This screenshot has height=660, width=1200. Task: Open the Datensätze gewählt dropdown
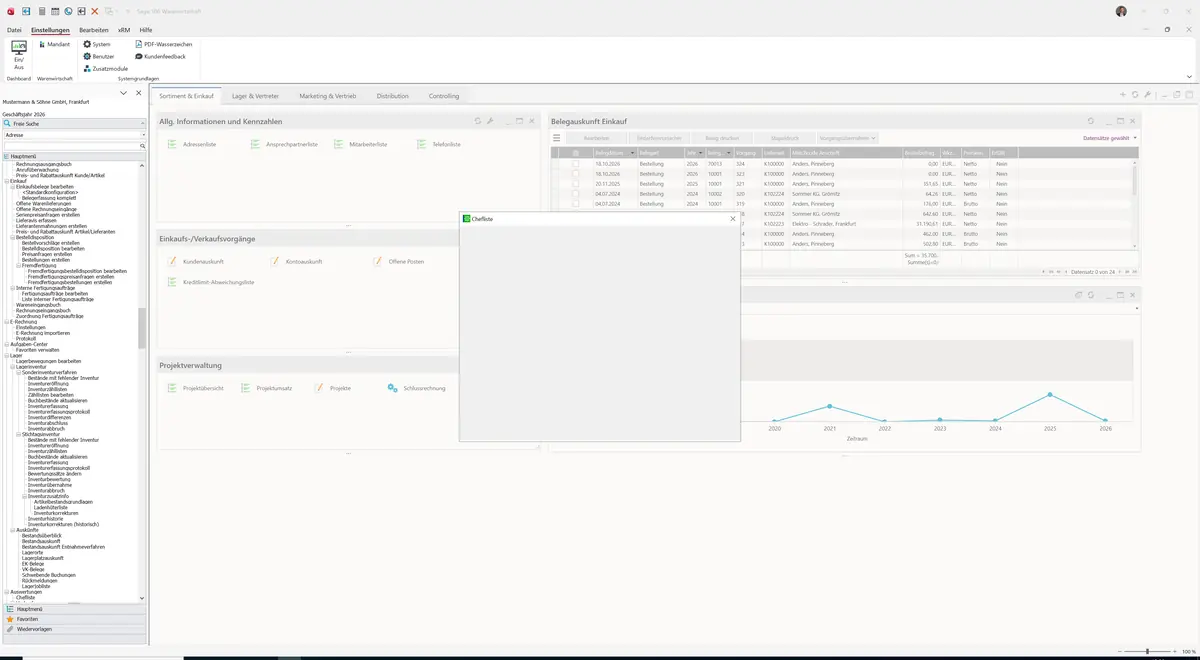tap(1110, 138)
